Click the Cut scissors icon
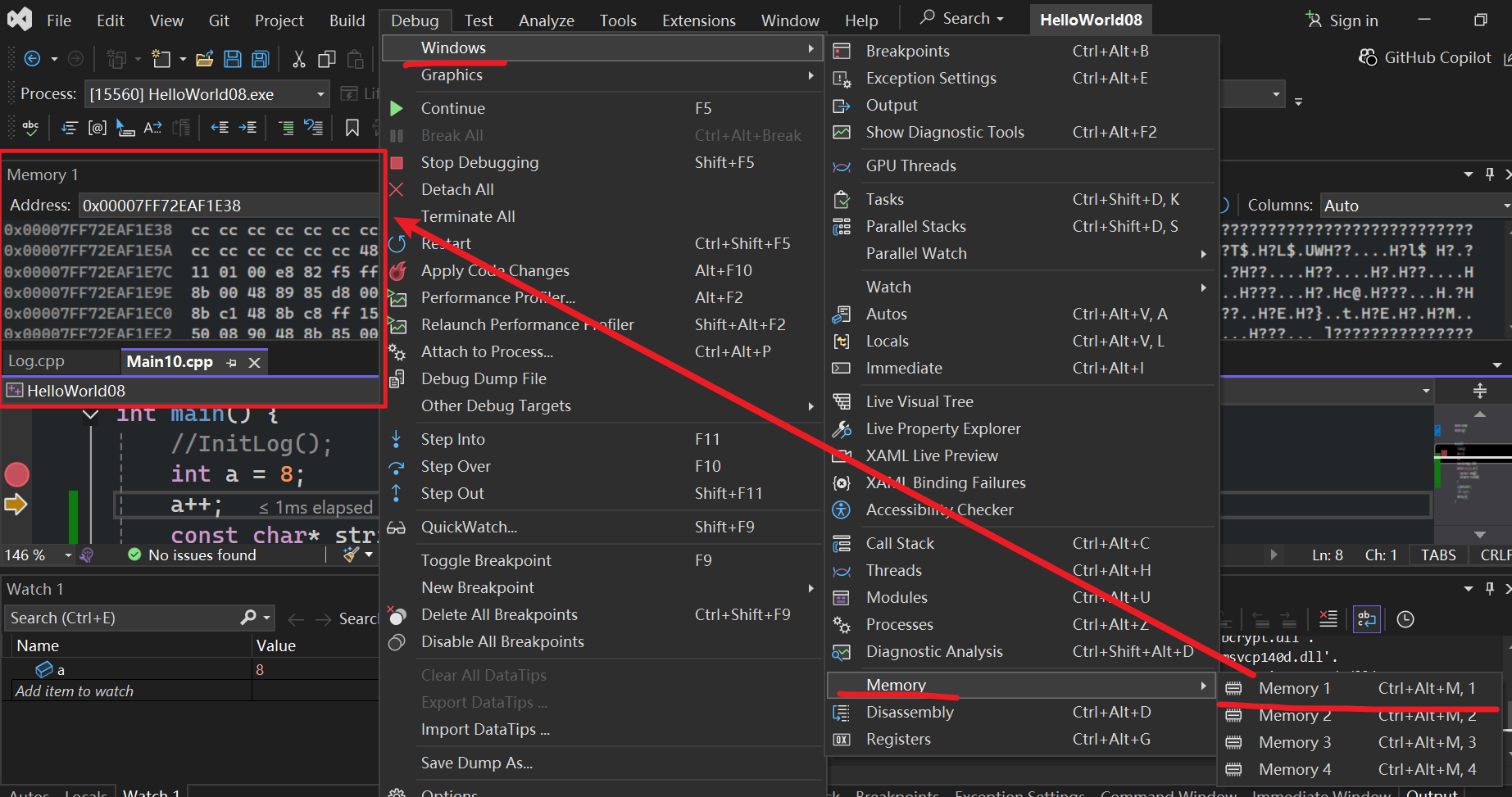 click(x=299, y=59)
